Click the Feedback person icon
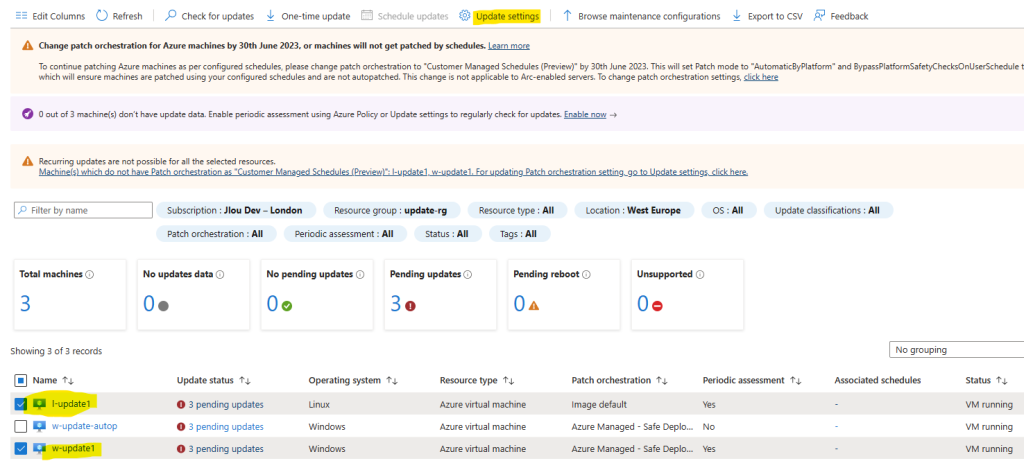Screen dimensions: 1024x461 click(820, 16)
